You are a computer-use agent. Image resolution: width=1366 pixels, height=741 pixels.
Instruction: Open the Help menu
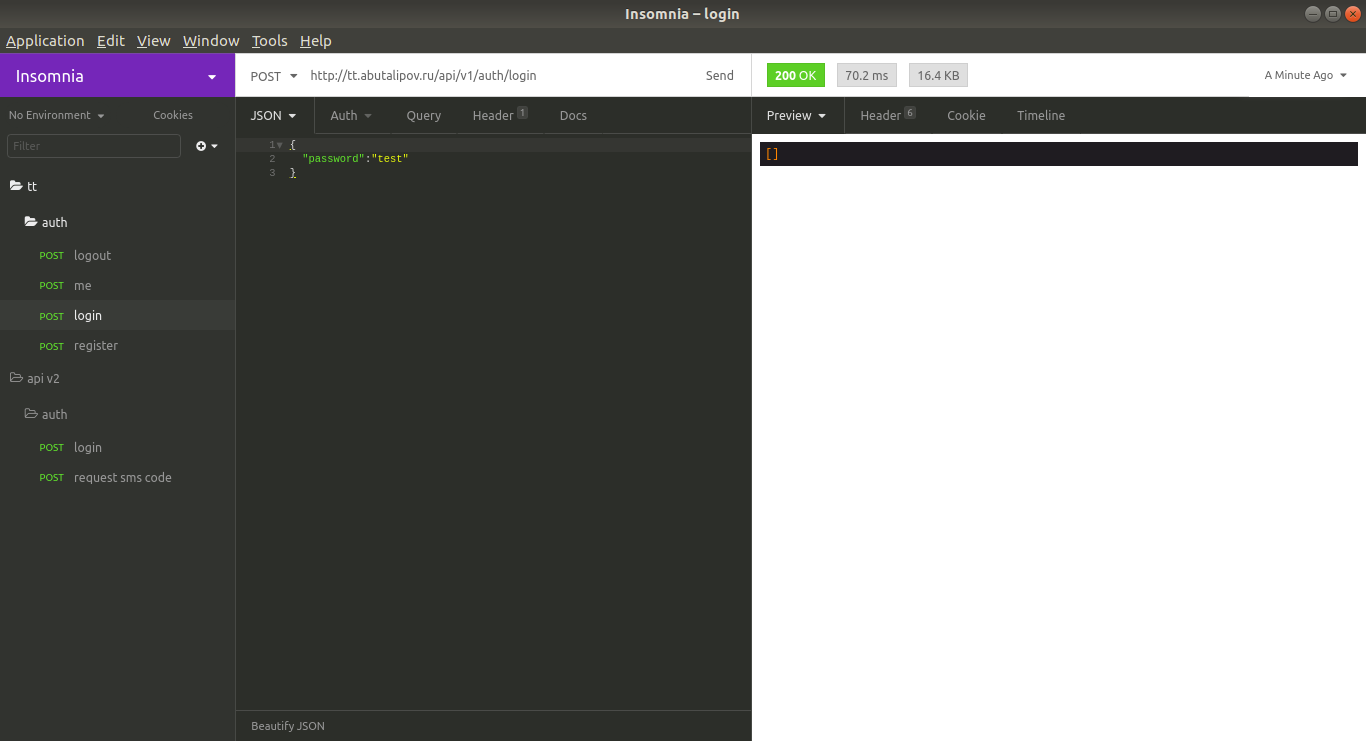316,41
